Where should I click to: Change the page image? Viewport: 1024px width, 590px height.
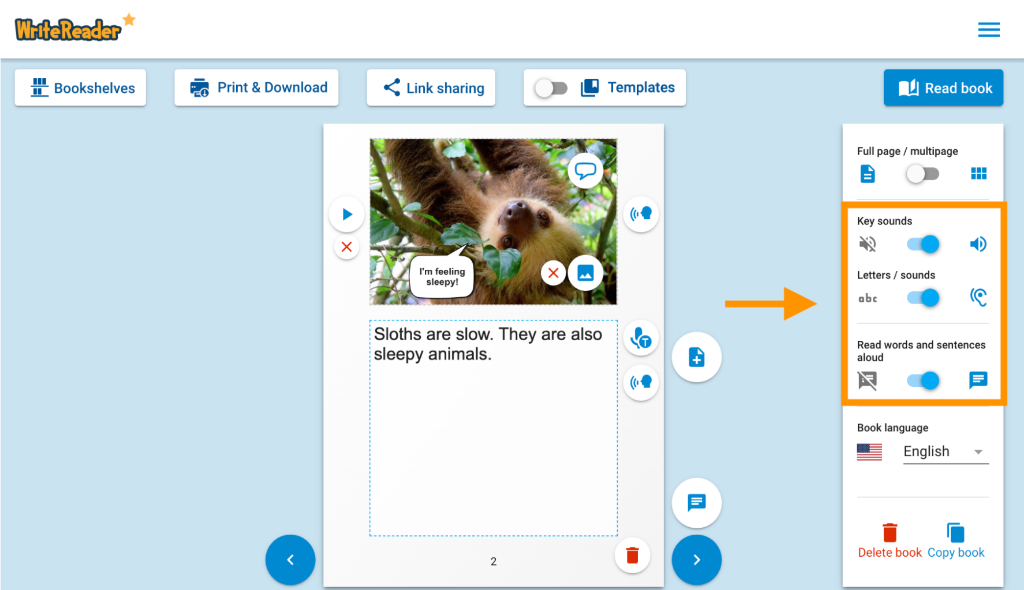pyautogui.click(x=585, y=272)
